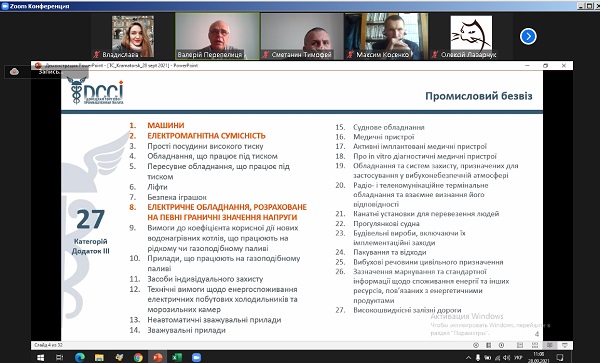Start Slide Show from status bar
The height and width of the screenshot is (363, 600).
tap(565, 345)
